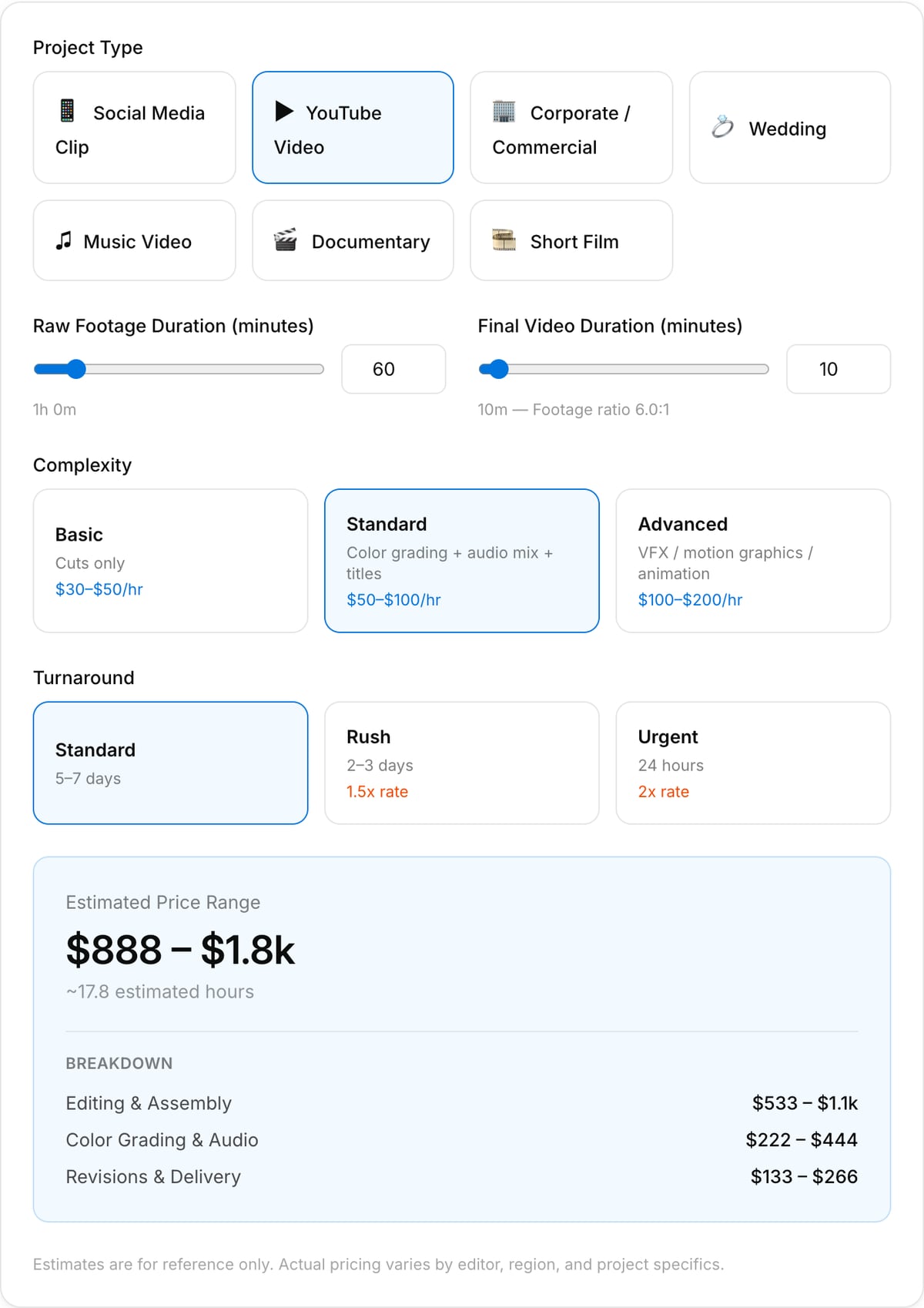The image size is (924, 1308).
Task: Pick the Corporate / Commercial project type
Action: click(571, 128)
